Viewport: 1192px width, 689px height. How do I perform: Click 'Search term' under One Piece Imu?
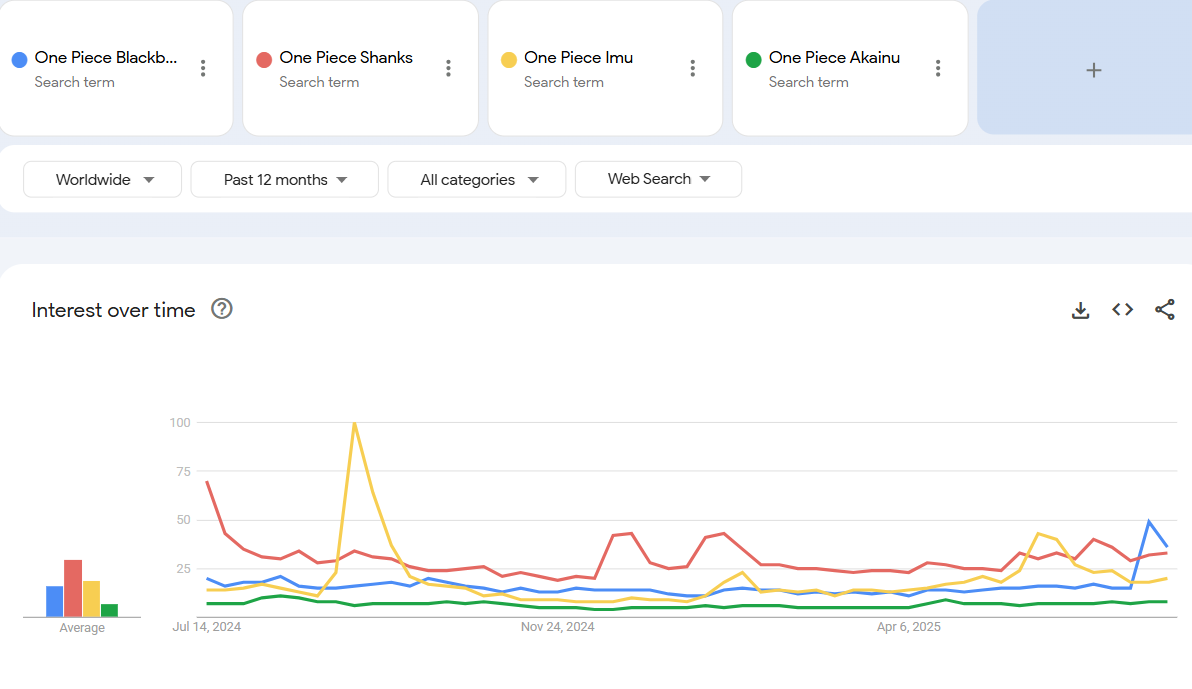(x=564, y=82)
